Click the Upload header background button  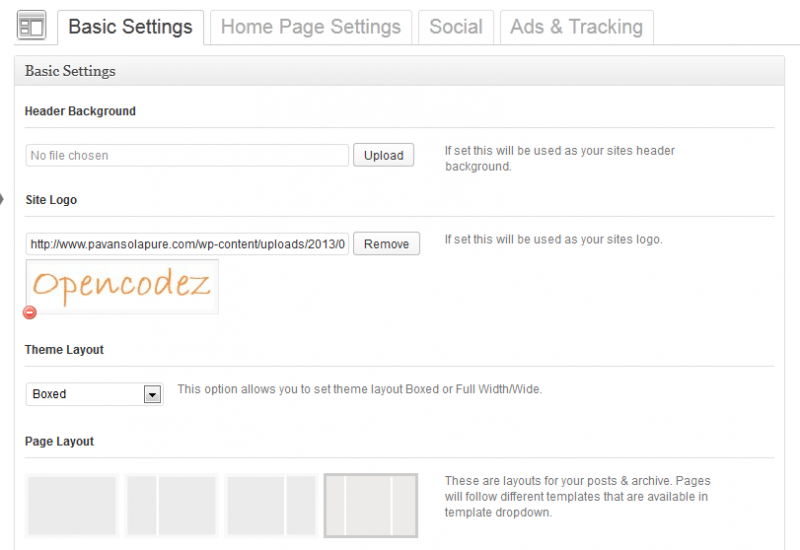pos(384,155)
